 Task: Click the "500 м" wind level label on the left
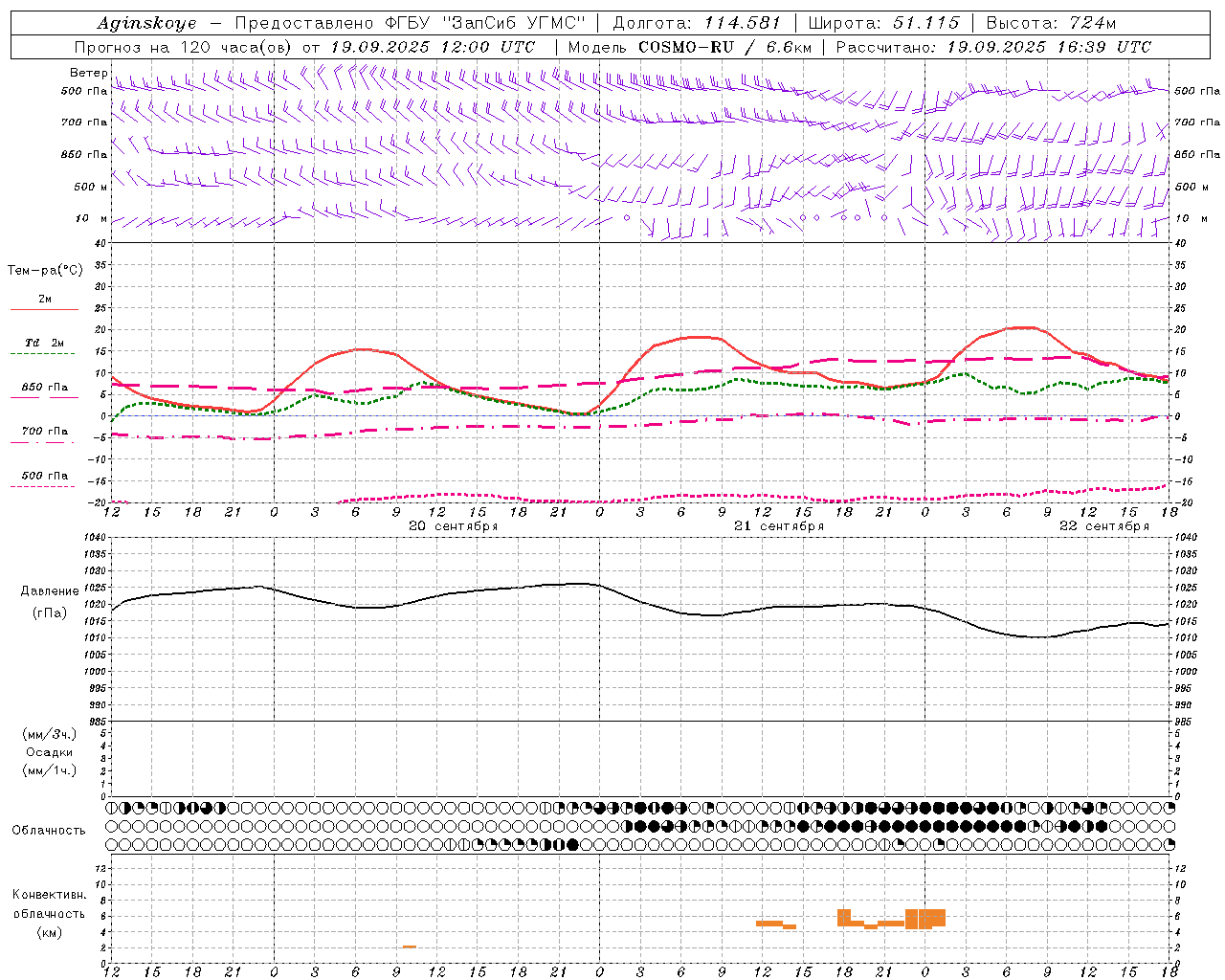(x=91, y=187)
